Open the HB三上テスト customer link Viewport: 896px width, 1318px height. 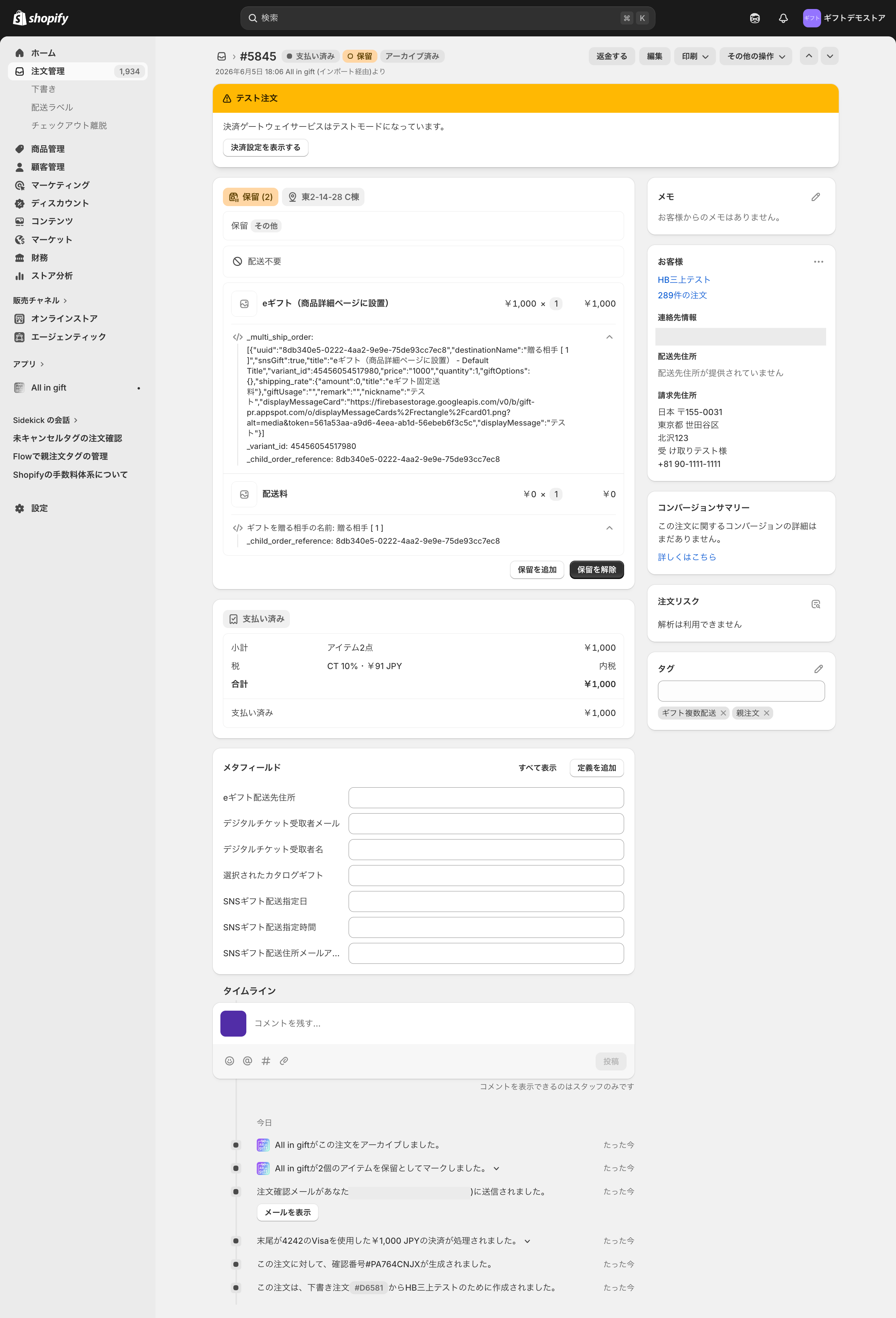pos(684,280)
